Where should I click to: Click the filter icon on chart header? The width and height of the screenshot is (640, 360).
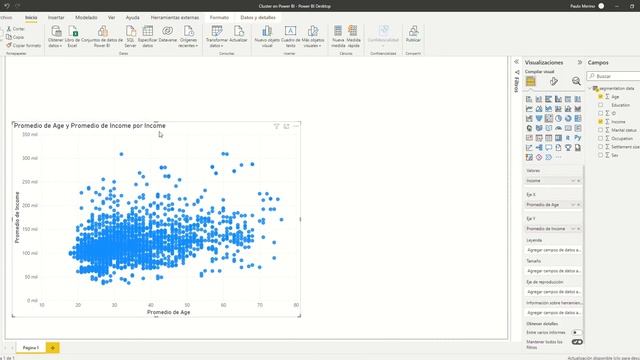[x=276, y=127]
